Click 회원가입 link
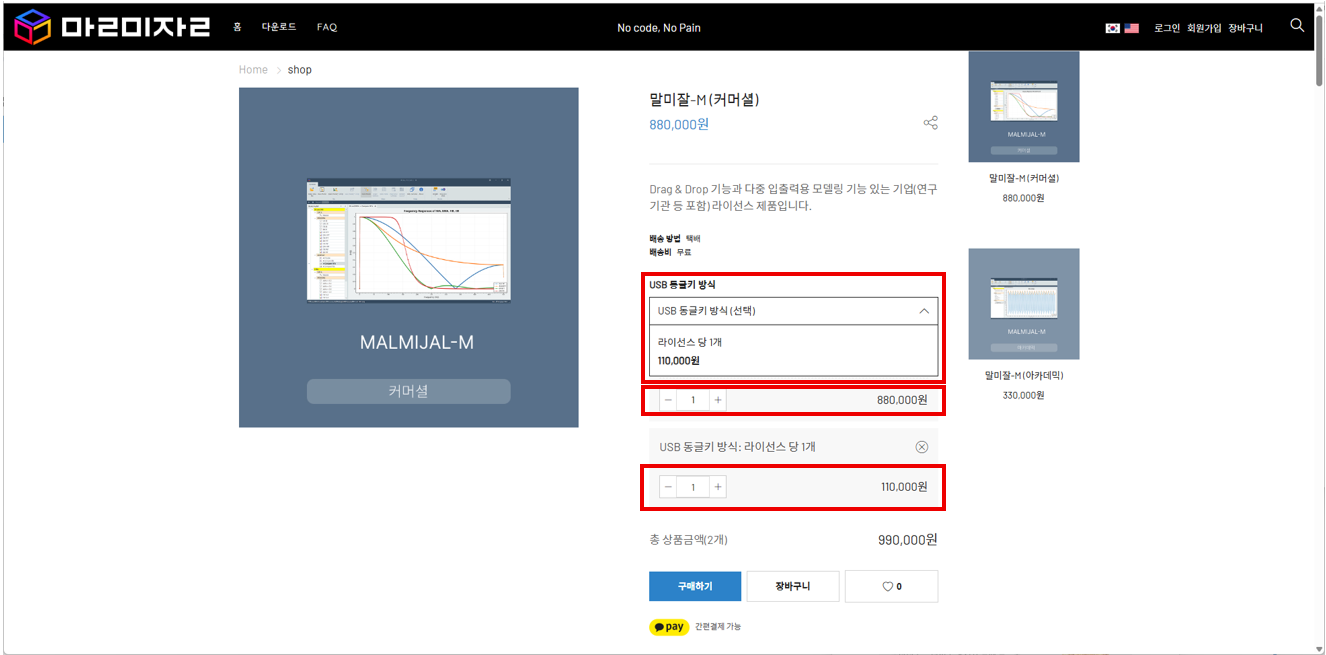Viewport: 1326px width, 655px height. pyautogui.click(x=1204, y=28)
